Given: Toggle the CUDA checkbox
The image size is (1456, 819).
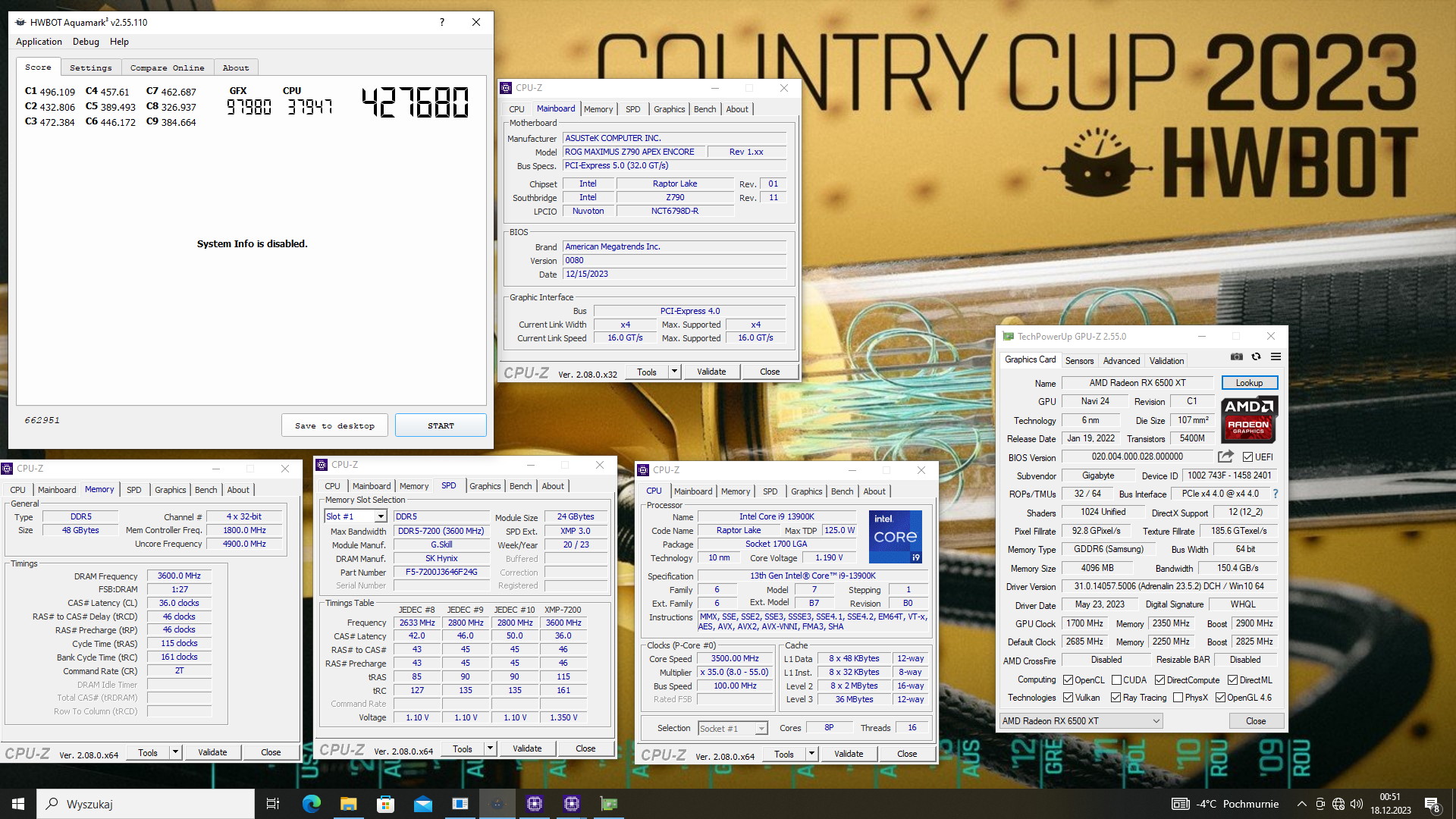Looking at the screenshot, I should [x=1116, y=680].
